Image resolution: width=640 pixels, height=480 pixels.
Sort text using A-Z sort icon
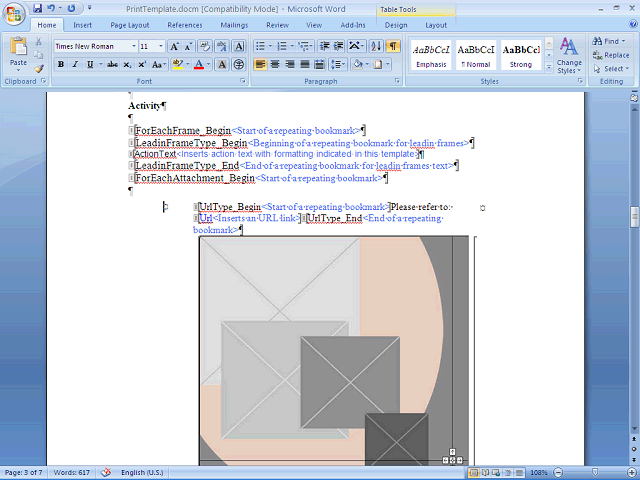click(376, 46)
